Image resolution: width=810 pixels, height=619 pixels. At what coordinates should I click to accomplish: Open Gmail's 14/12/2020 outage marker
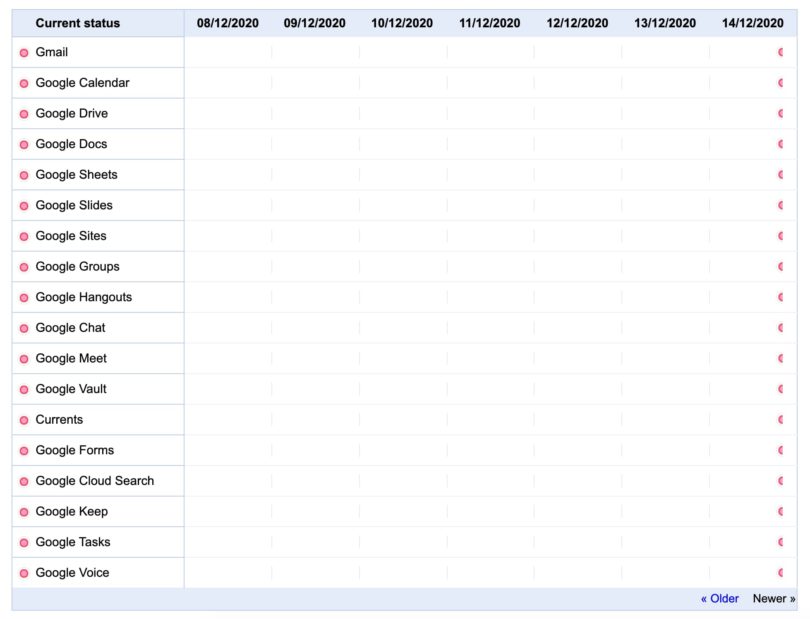[781, 53]
